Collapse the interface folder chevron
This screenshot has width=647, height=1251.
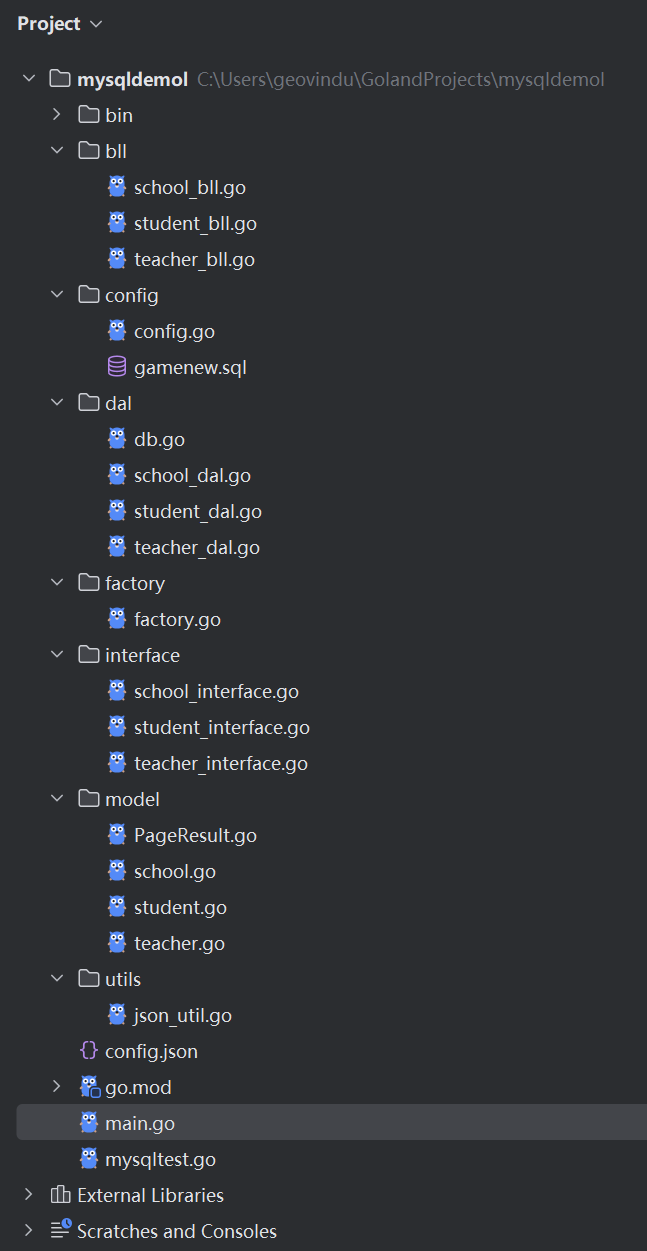57,655
